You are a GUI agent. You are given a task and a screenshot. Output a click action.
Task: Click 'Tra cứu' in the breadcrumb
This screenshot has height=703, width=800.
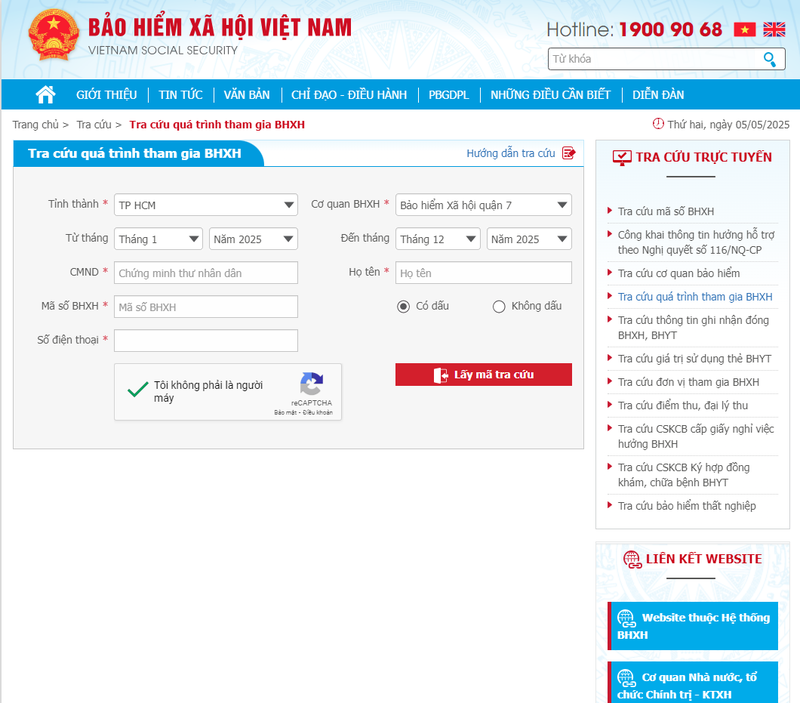pos(94,124)
